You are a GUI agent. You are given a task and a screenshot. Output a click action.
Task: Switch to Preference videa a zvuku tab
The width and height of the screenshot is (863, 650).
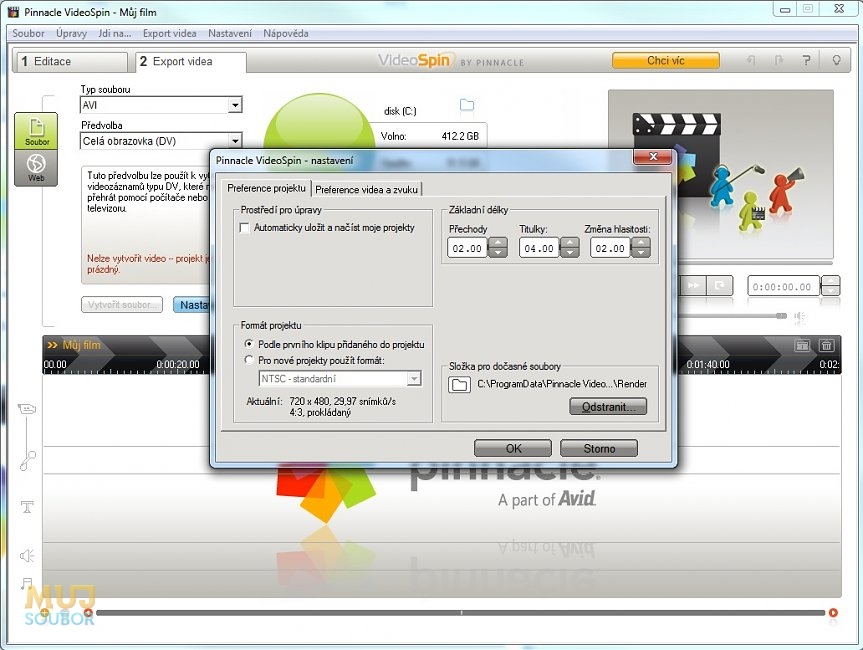(367, 189)
